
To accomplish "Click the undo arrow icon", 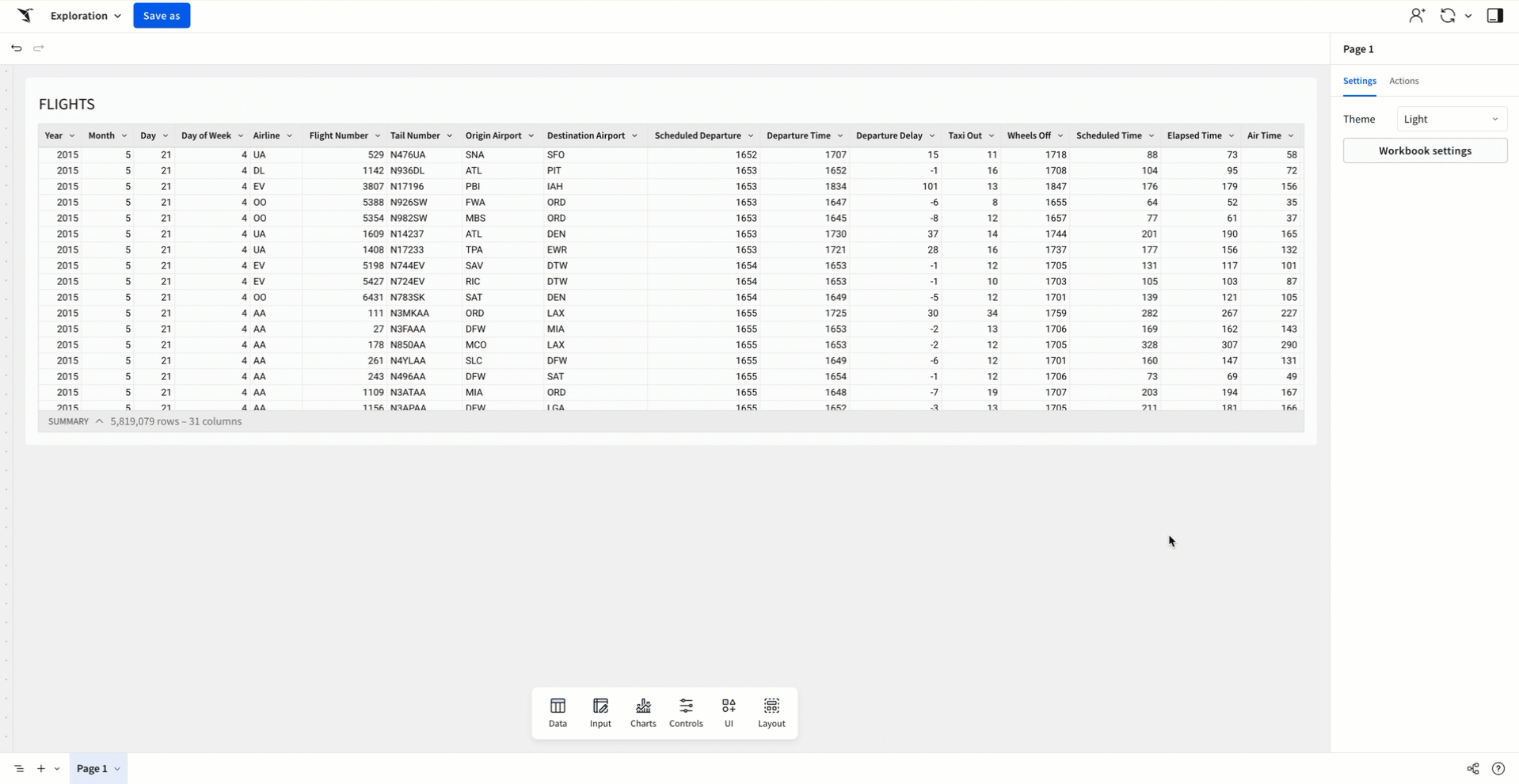I will 17,48.
